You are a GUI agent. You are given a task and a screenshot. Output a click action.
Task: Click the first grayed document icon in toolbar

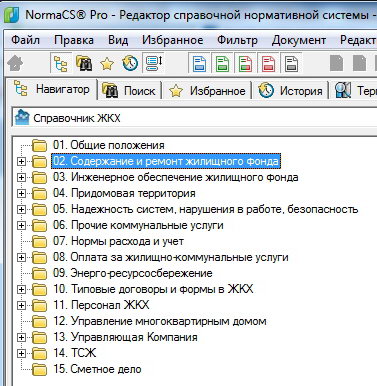point(336,63)
